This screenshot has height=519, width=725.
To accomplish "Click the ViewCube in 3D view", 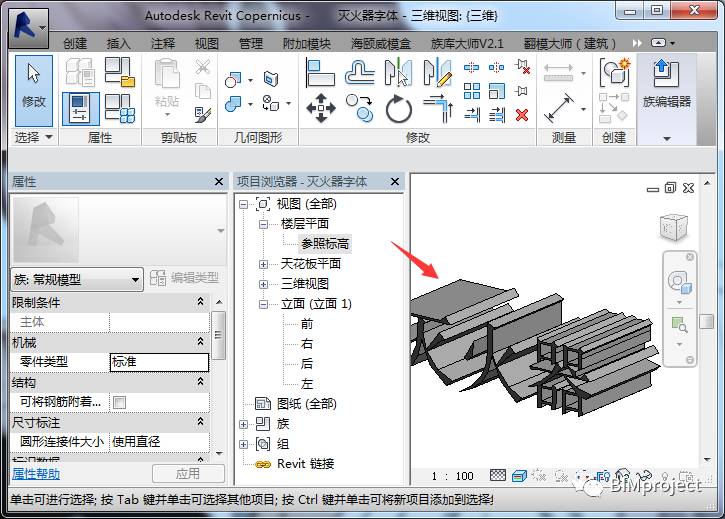I will pyautogui.click(x=673, y=227).
